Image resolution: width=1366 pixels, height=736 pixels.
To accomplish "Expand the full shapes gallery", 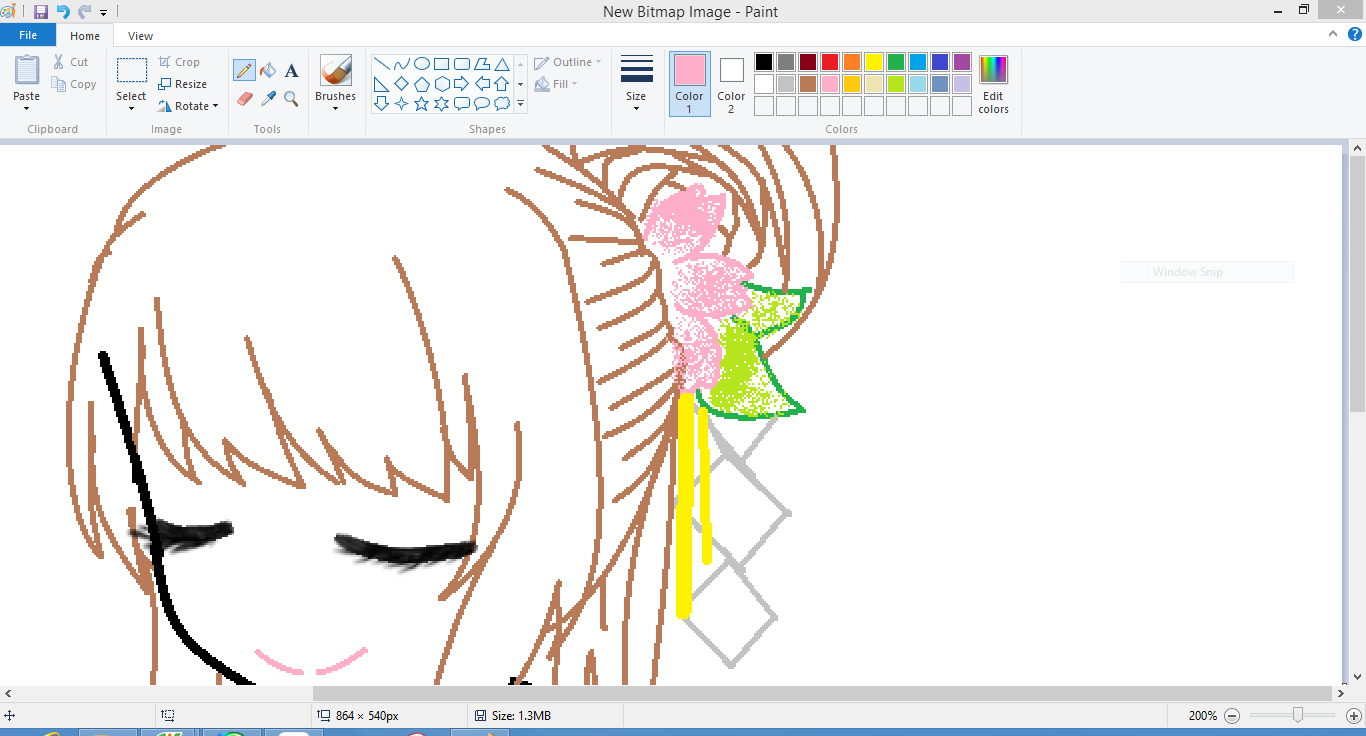I will click(520, 104).
